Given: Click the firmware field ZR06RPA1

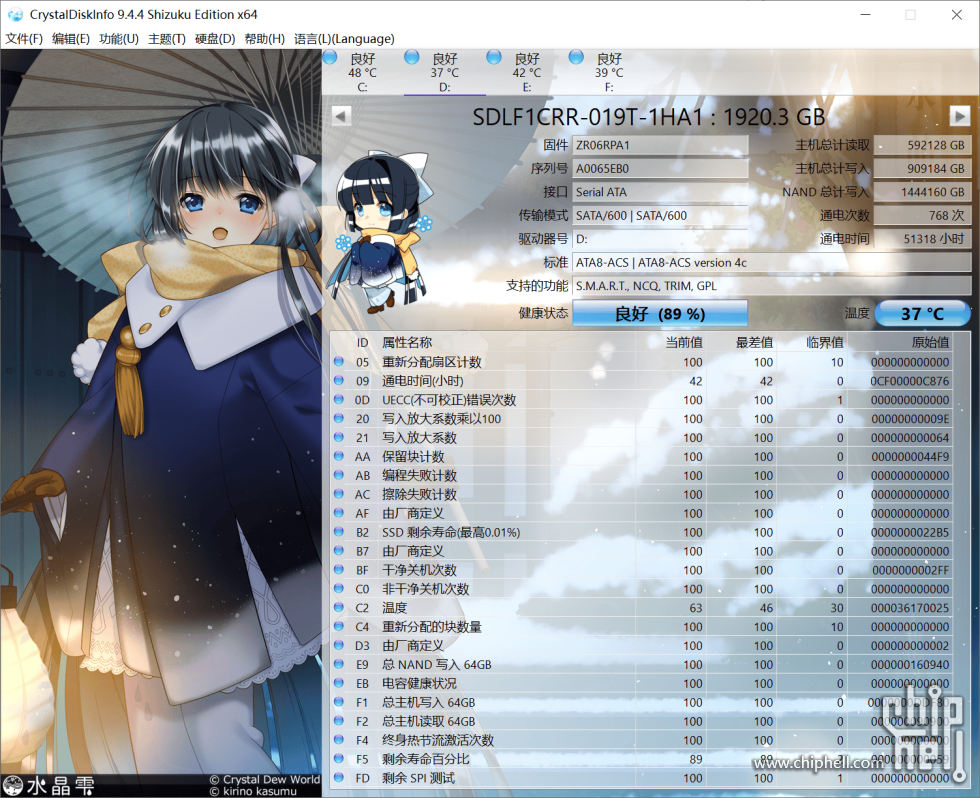Looking at the screenshot, I should click(660, 145).
